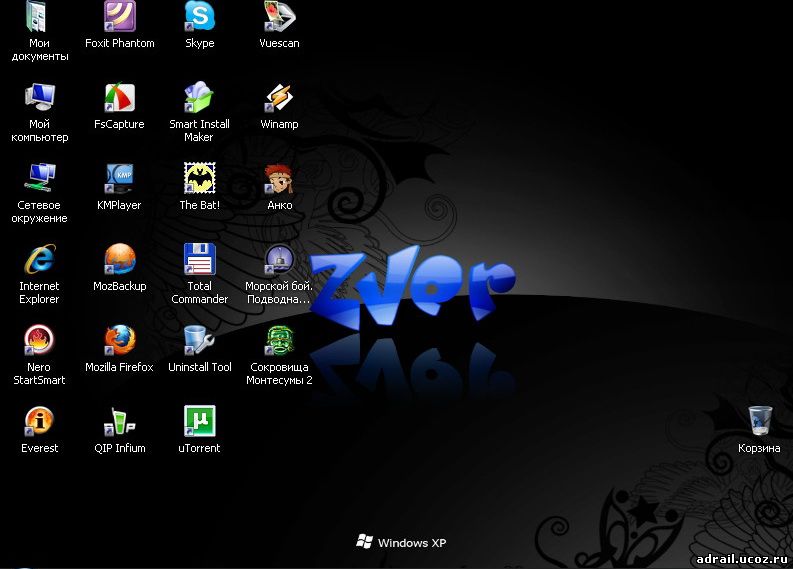Open the Мои документы folder icon
The image size is (793, 569).
[x=38, y=17]
